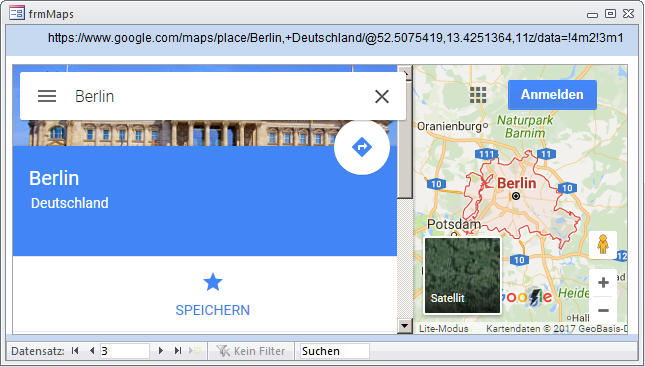Click the scrollbar down arrow of browser panel
Image resolution: width=645 pixels, height=367 pixels.
coord(404,326)
